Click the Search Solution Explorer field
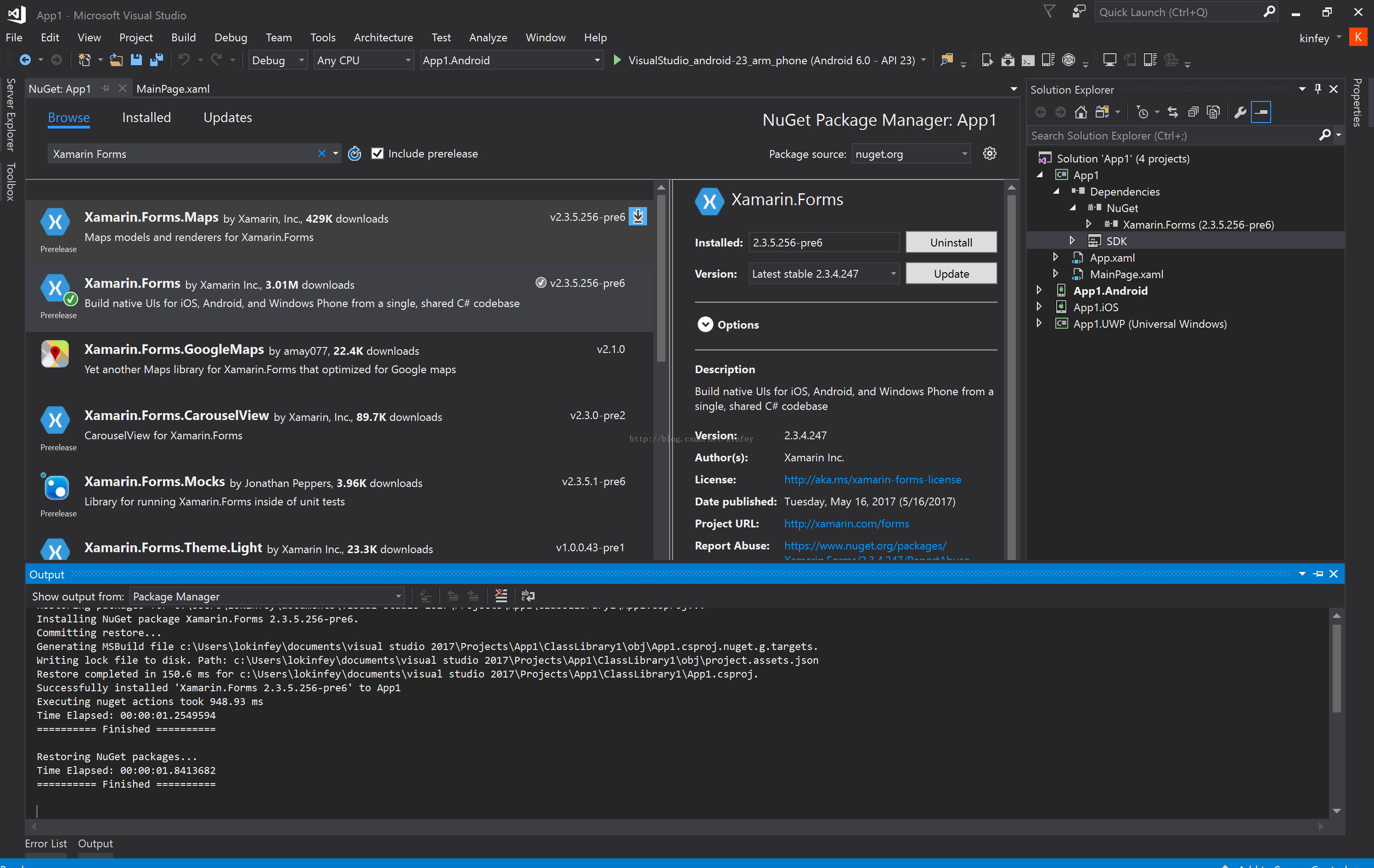 click(1173, 136)
